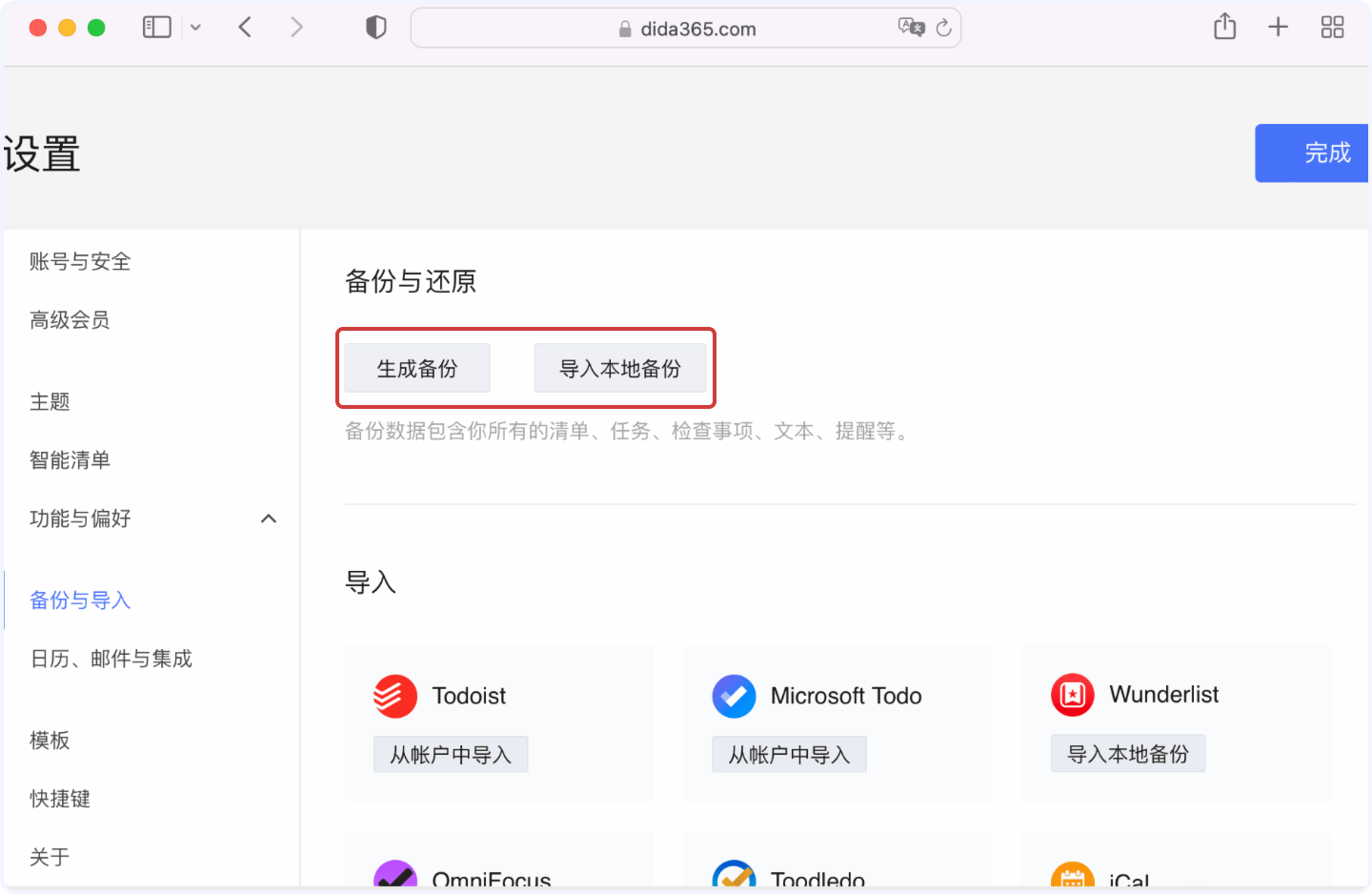Image resolution: width=1372 pixels, height=894 pixels.
Task: Open 模板 in the sidebar
Action: 50,741
